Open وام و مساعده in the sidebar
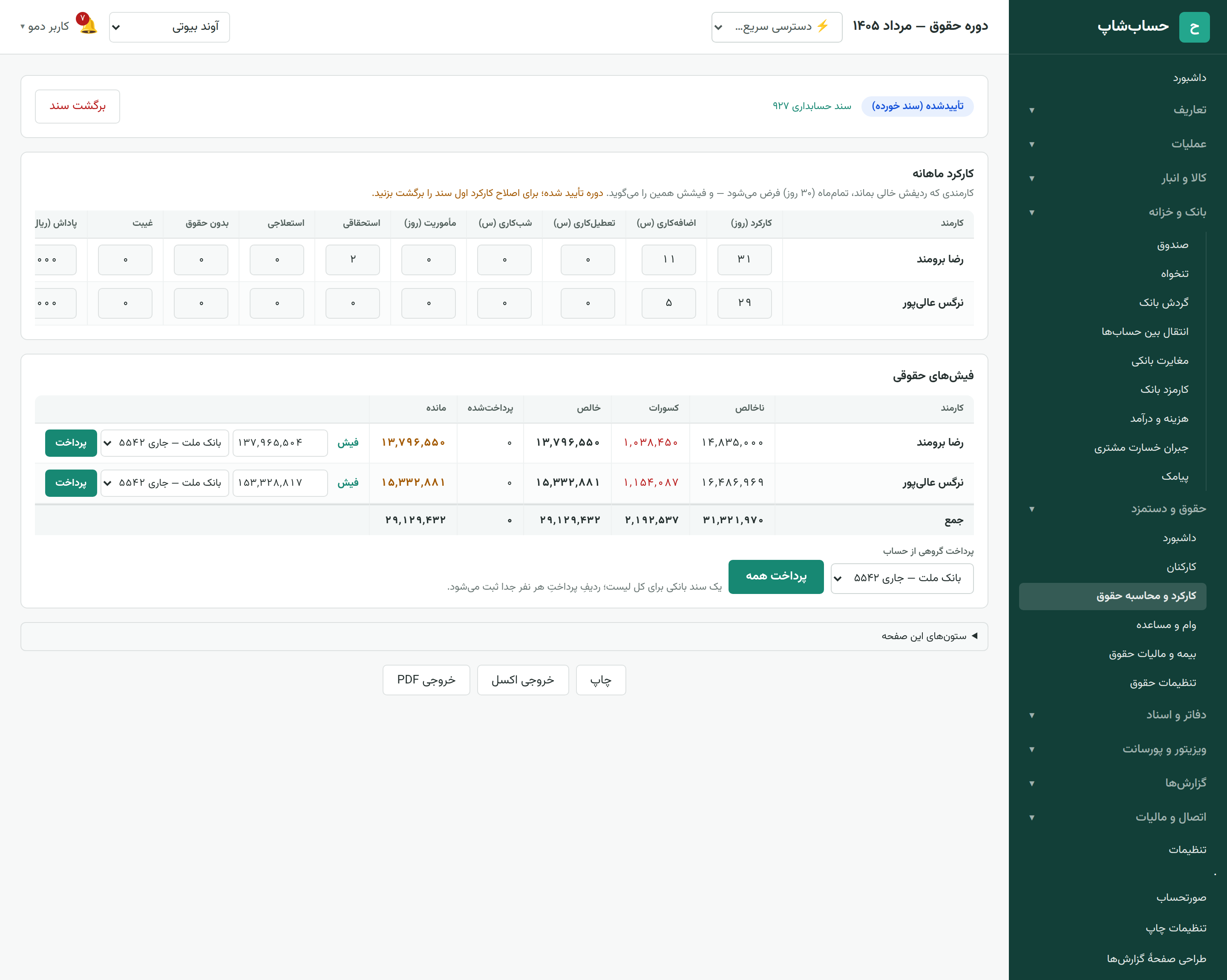This screenshot has height=980, width=1227. click(x=1166, y=625)
